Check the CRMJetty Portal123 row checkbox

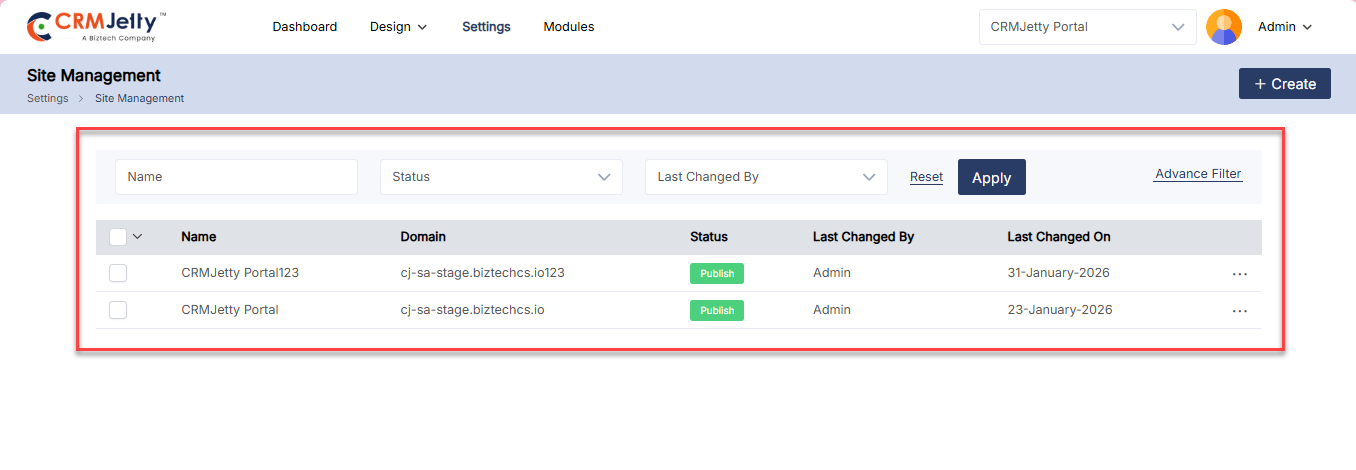(118, 273)
